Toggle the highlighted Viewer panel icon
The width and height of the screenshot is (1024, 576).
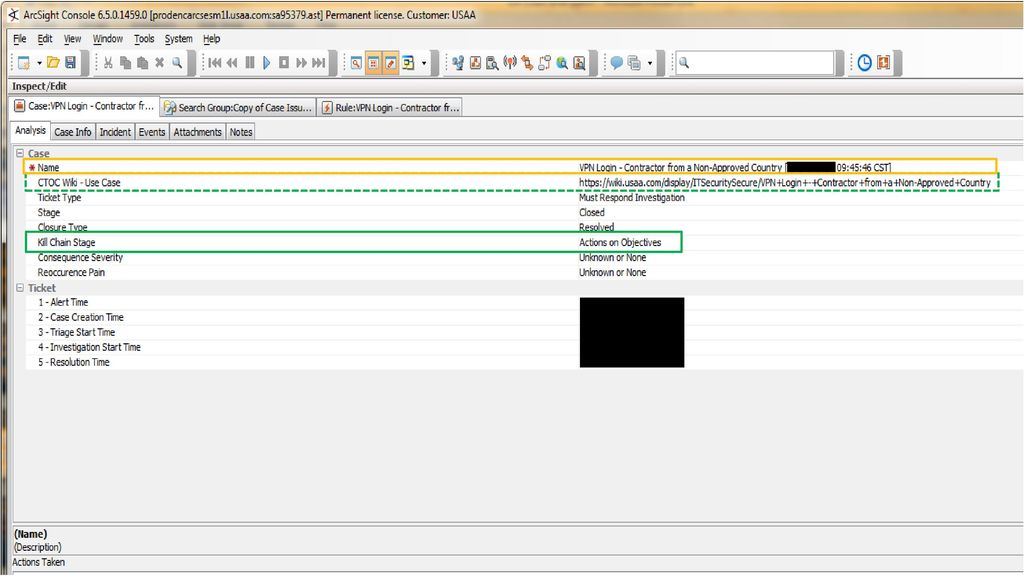[373, 63]
